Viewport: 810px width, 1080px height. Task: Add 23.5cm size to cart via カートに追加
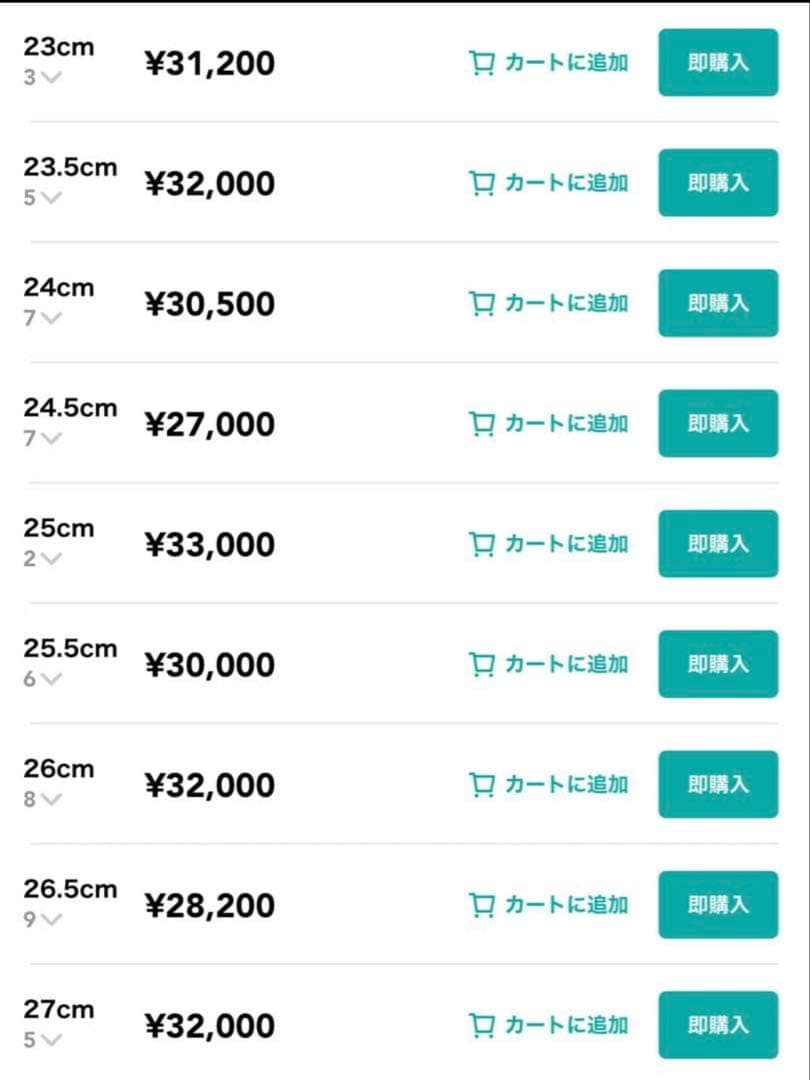pyautogui.click(x=566, y=183)
